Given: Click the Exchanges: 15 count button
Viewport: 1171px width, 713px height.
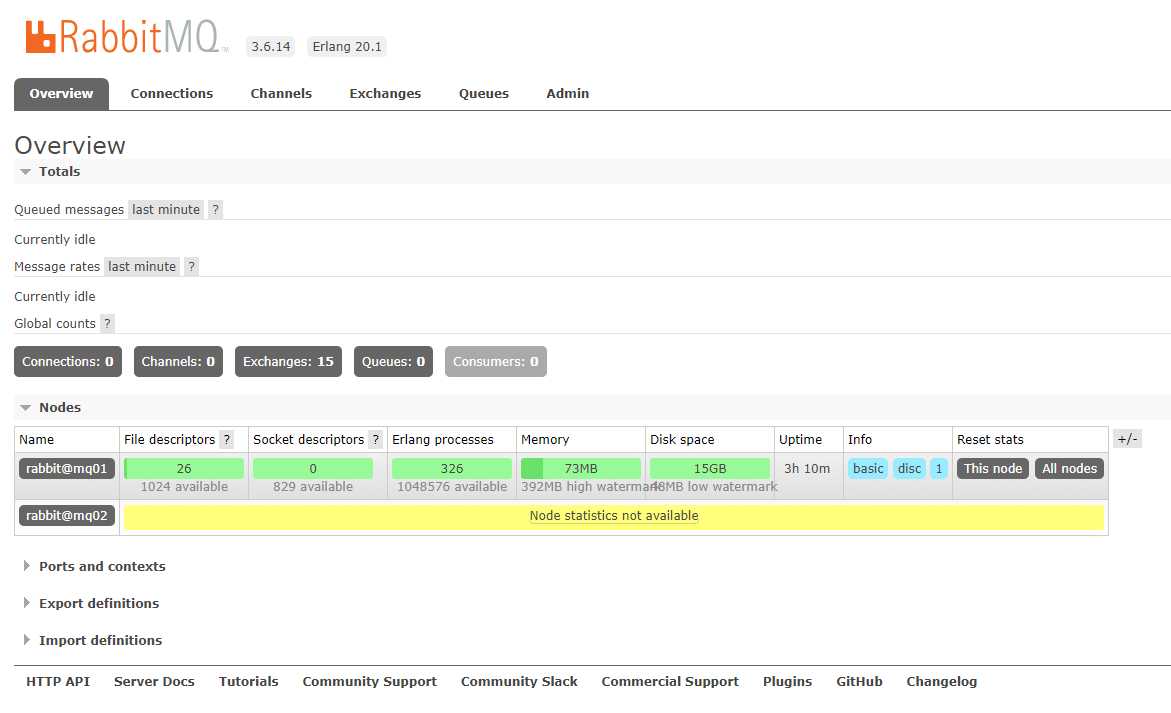Looking at the screenshot, I should point(288,361).
